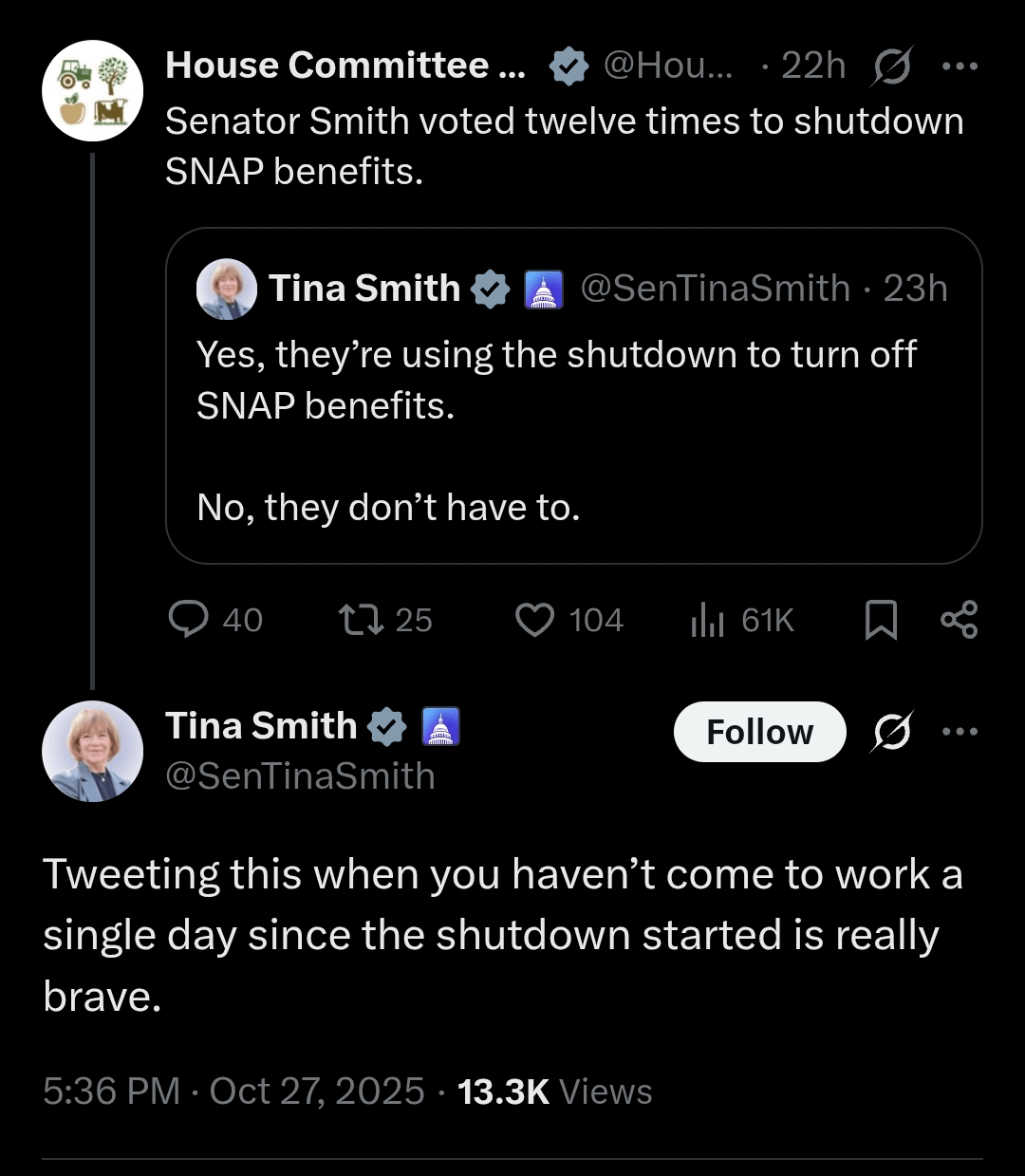Image resolution: width=1025 pixels, height=1176 pixels.
Task: Open more options on House Committee tweet
Action: (960, 66)
